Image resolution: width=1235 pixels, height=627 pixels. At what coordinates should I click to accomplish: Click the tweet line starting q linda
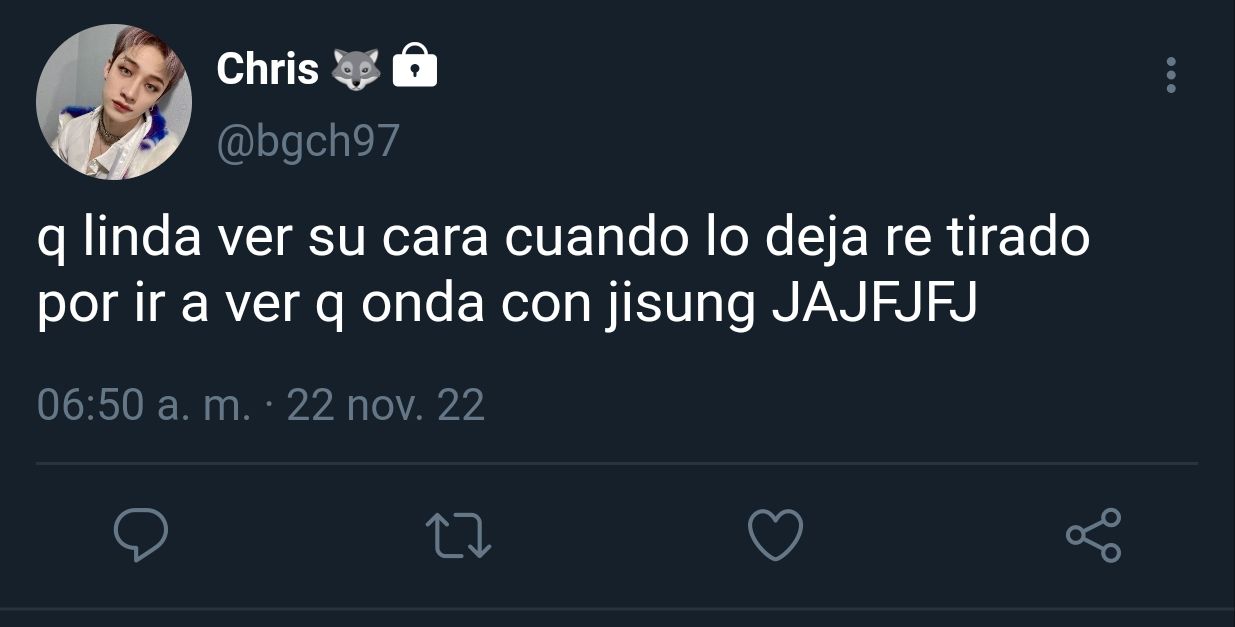click(563, 240)
